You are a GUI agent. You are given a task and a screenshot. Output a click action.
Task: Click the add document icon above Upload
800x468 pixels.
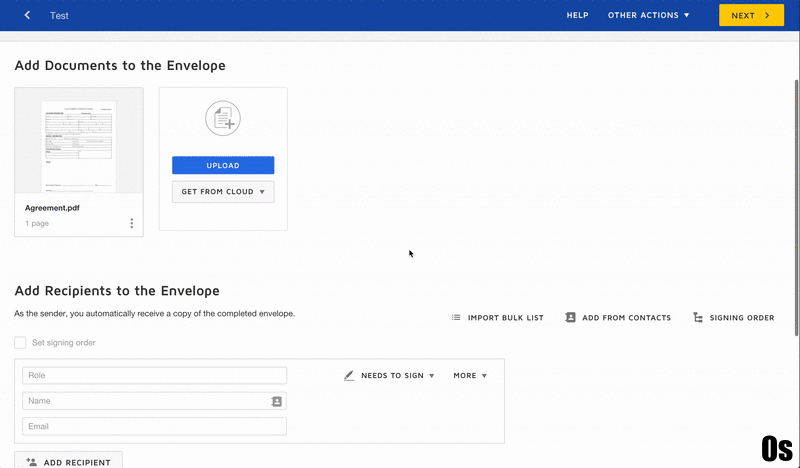pyautogui.click(x=223, y=119)
